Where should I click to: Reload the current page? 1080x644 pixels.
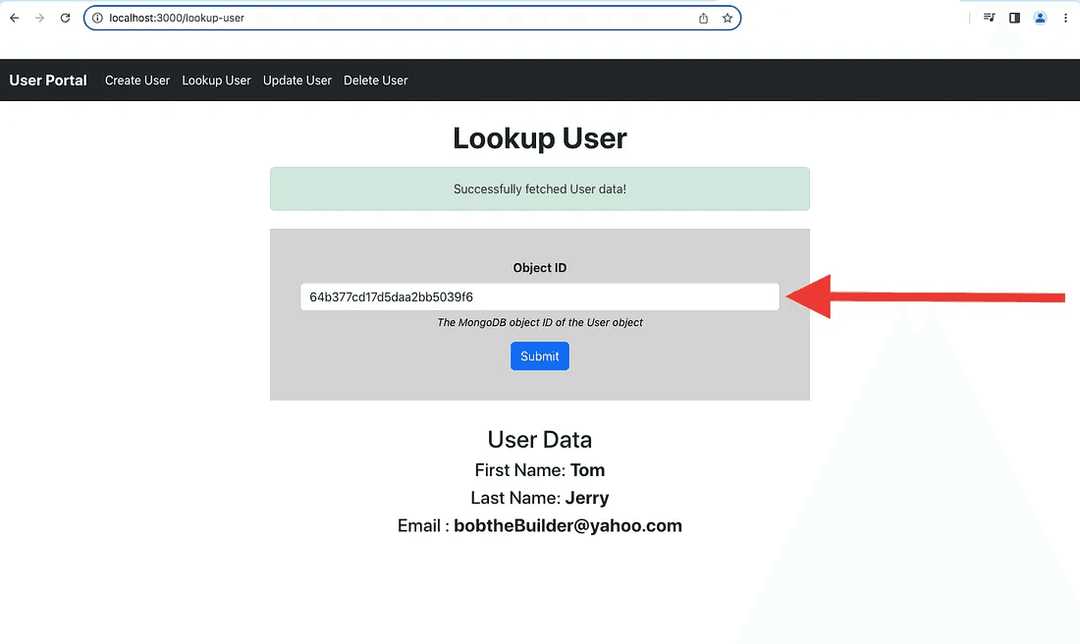[66, 18]
